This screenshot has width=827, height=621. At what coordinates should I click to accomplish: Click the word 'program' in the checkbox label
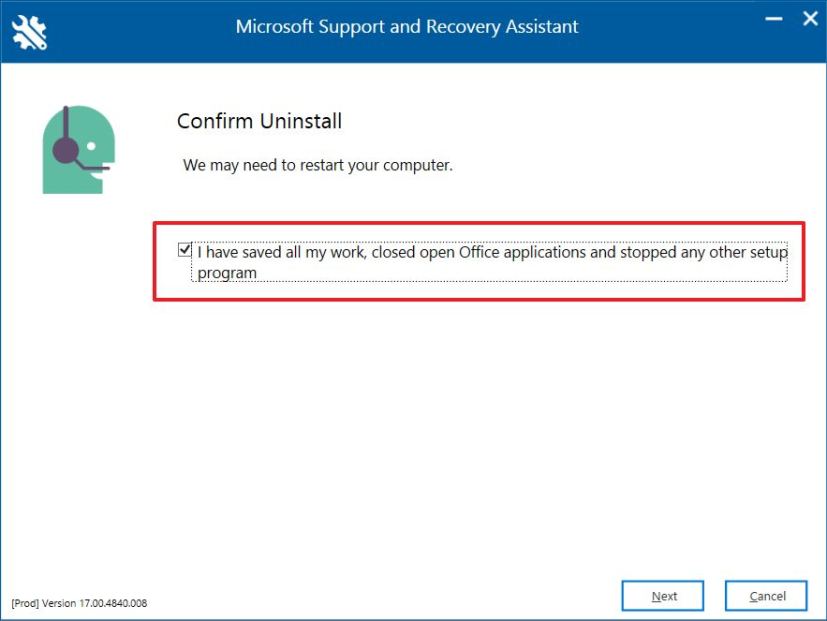coord(227,273)
